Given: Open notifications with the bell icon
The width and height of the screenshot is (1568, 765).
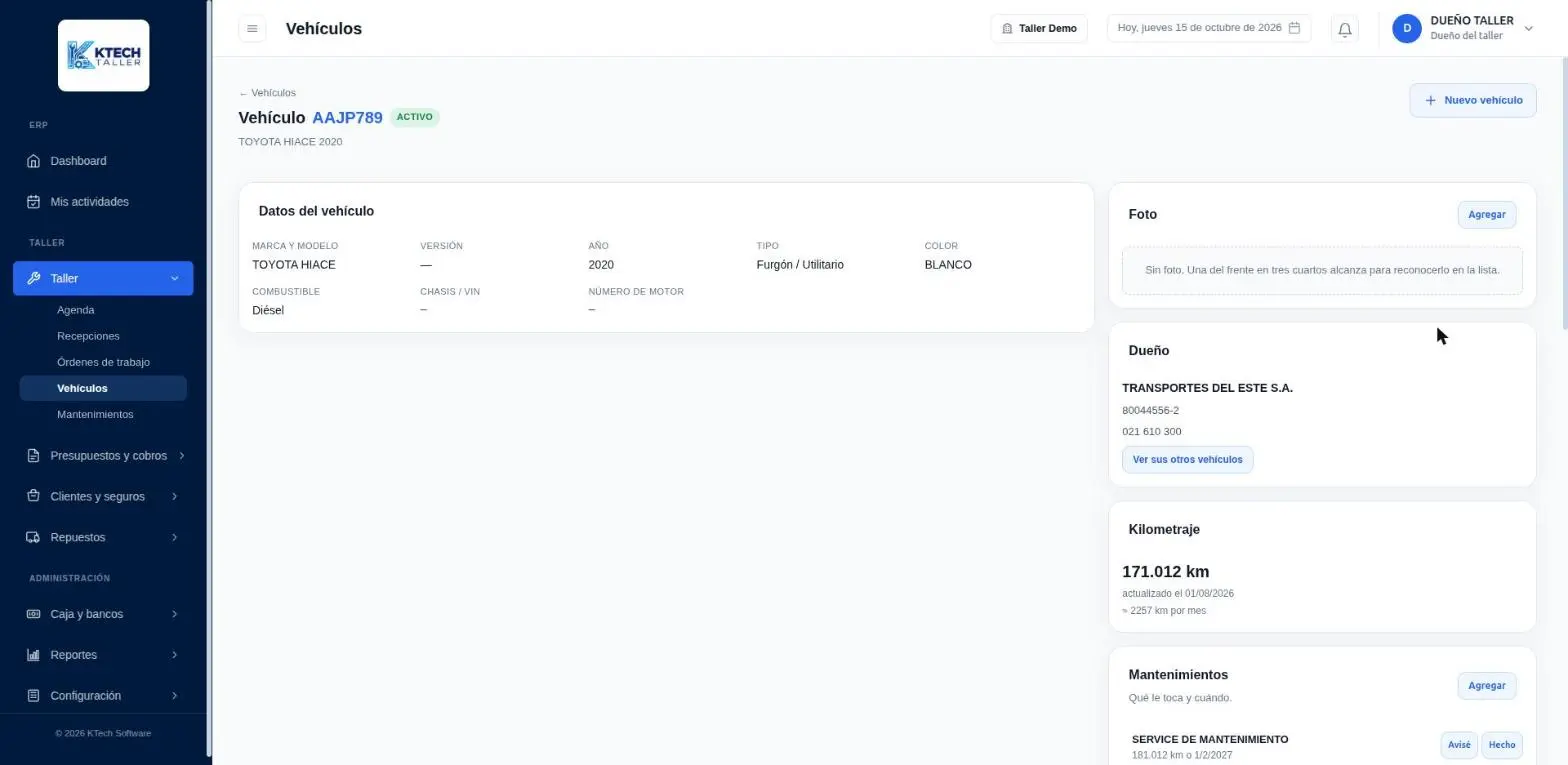Looking at the screenshot, I should coord(1345,29).
